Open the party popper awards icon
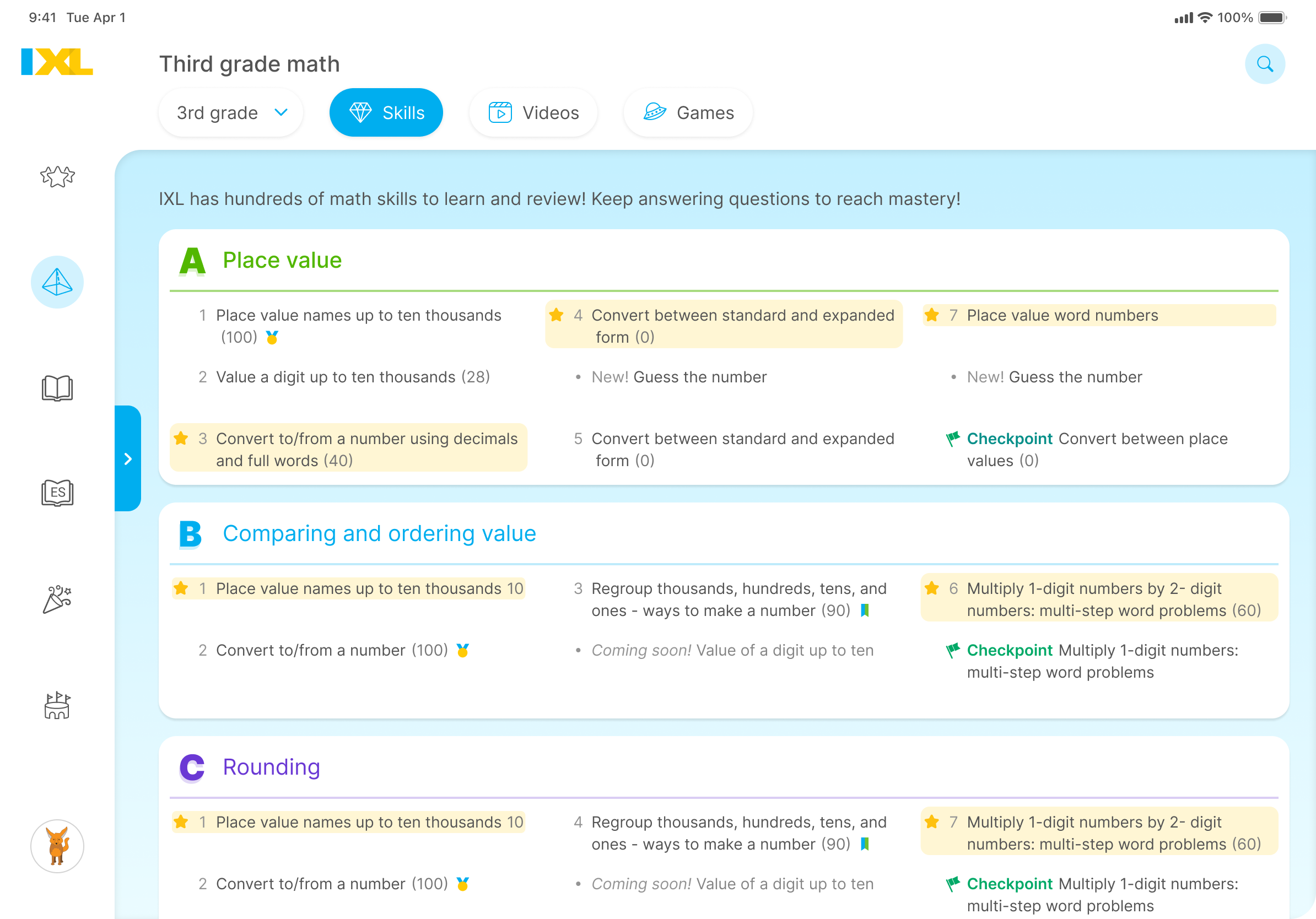The width and height of the screenshot is (1316, 919). [57, 599]
